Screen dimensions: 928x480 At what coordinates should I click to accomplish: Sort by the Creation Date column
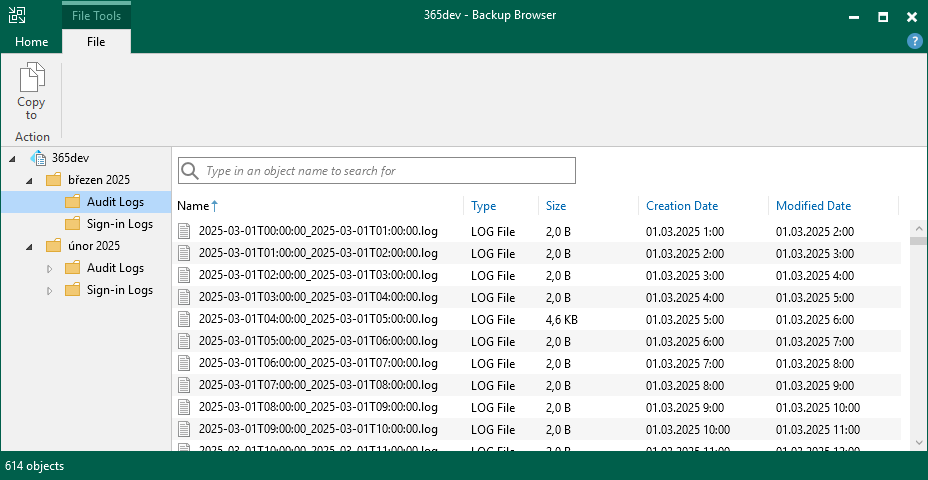(682, 206)
